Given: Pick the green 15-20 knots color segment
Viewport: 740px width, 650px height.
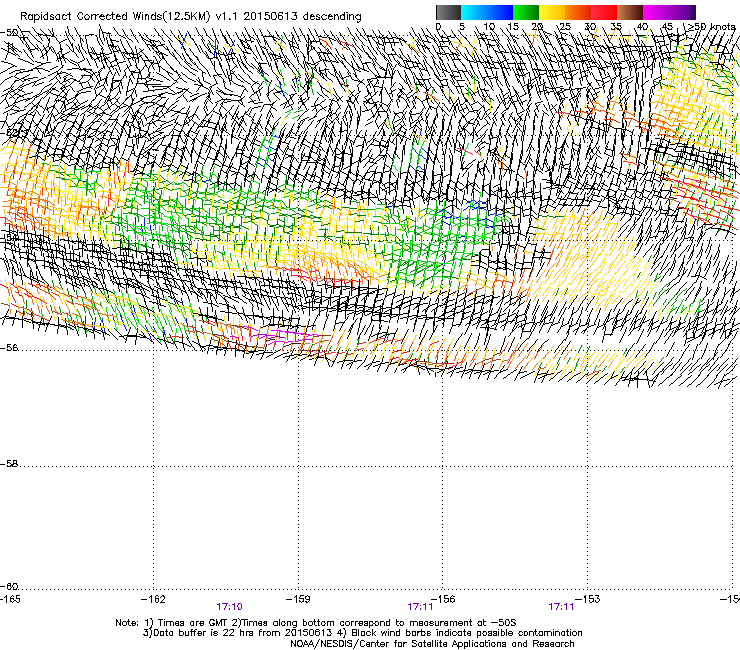Looking at the screenshot, I should [x=526, y=12].
